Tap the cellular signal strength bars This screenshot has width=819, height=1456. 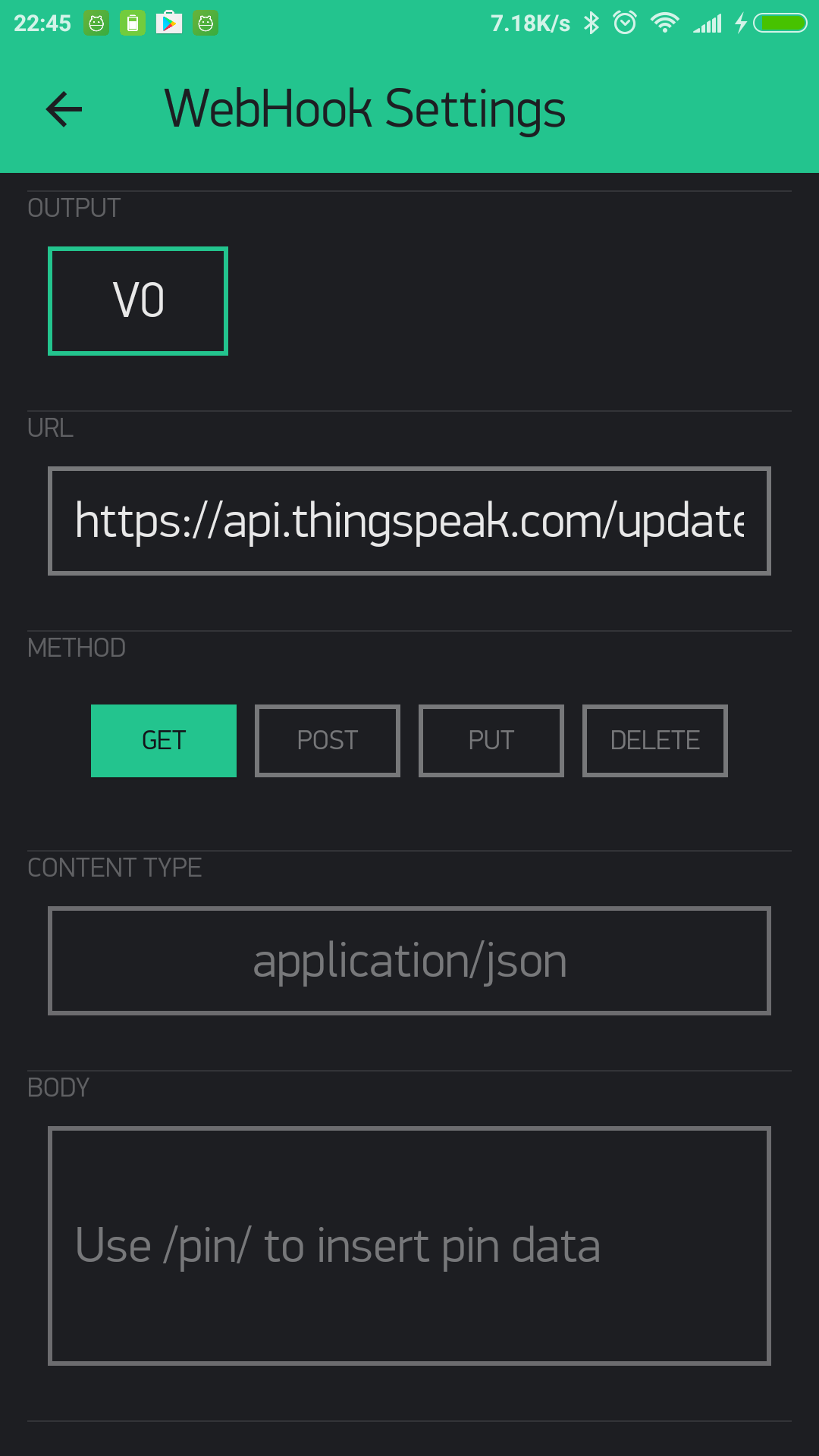click(708, 23)
